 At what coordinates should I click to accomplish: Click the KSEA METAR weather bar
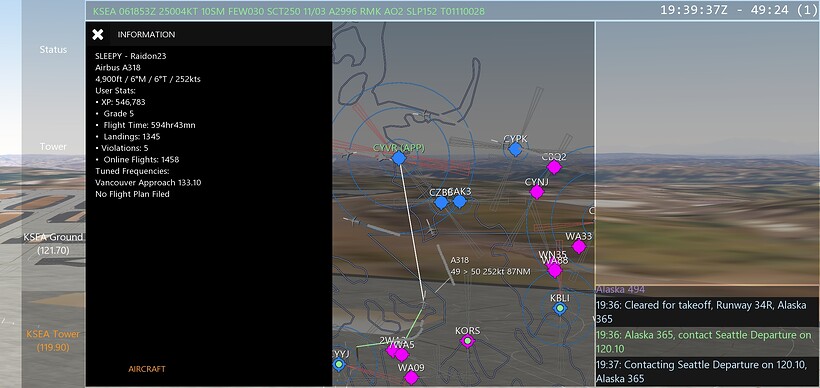click(x=289, y=11)
